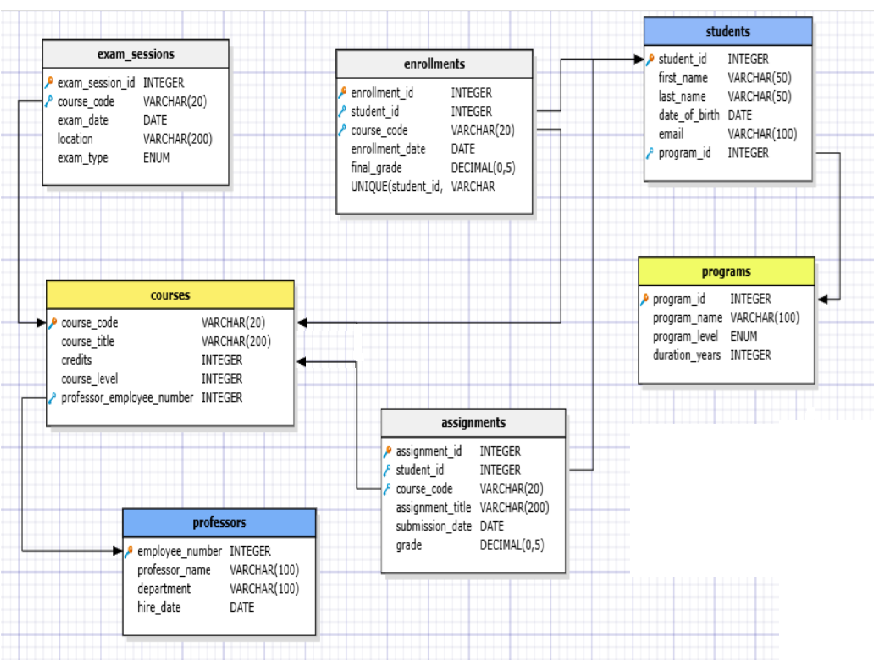Click the professor_employee_number foreign key icon
This screenshot has width=874, height=660.
[x=54, y=398]
